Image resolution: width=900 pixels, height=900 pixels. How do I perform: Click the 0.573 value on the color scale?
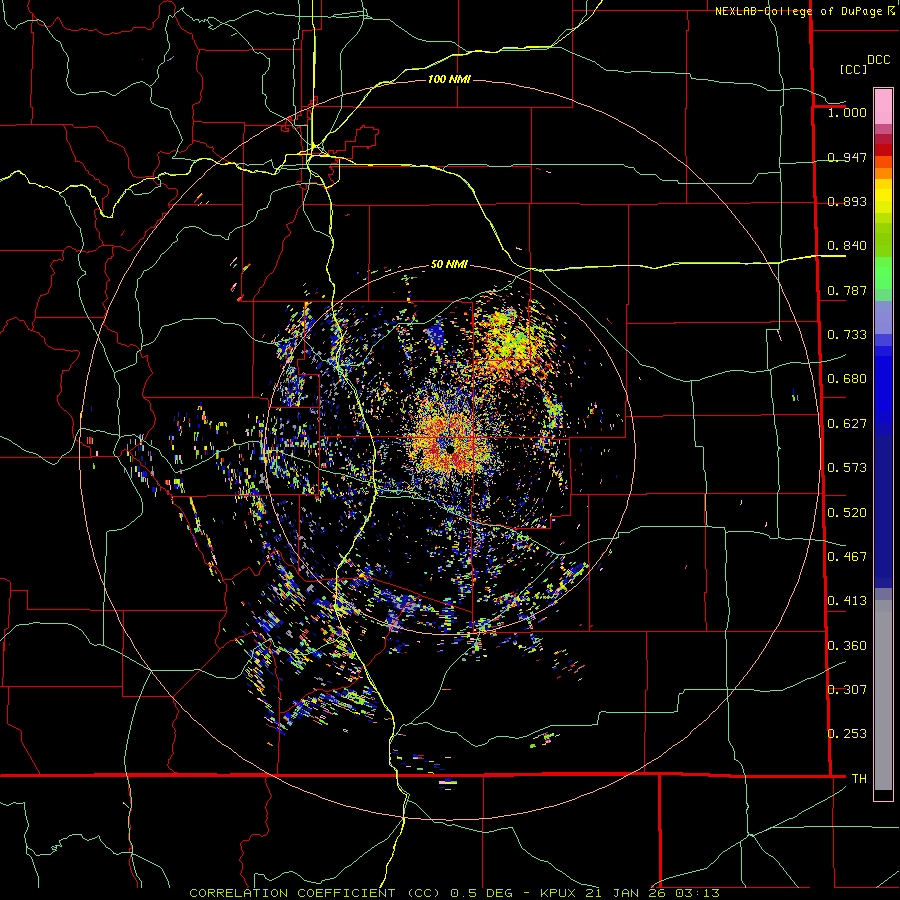point(847,468)
